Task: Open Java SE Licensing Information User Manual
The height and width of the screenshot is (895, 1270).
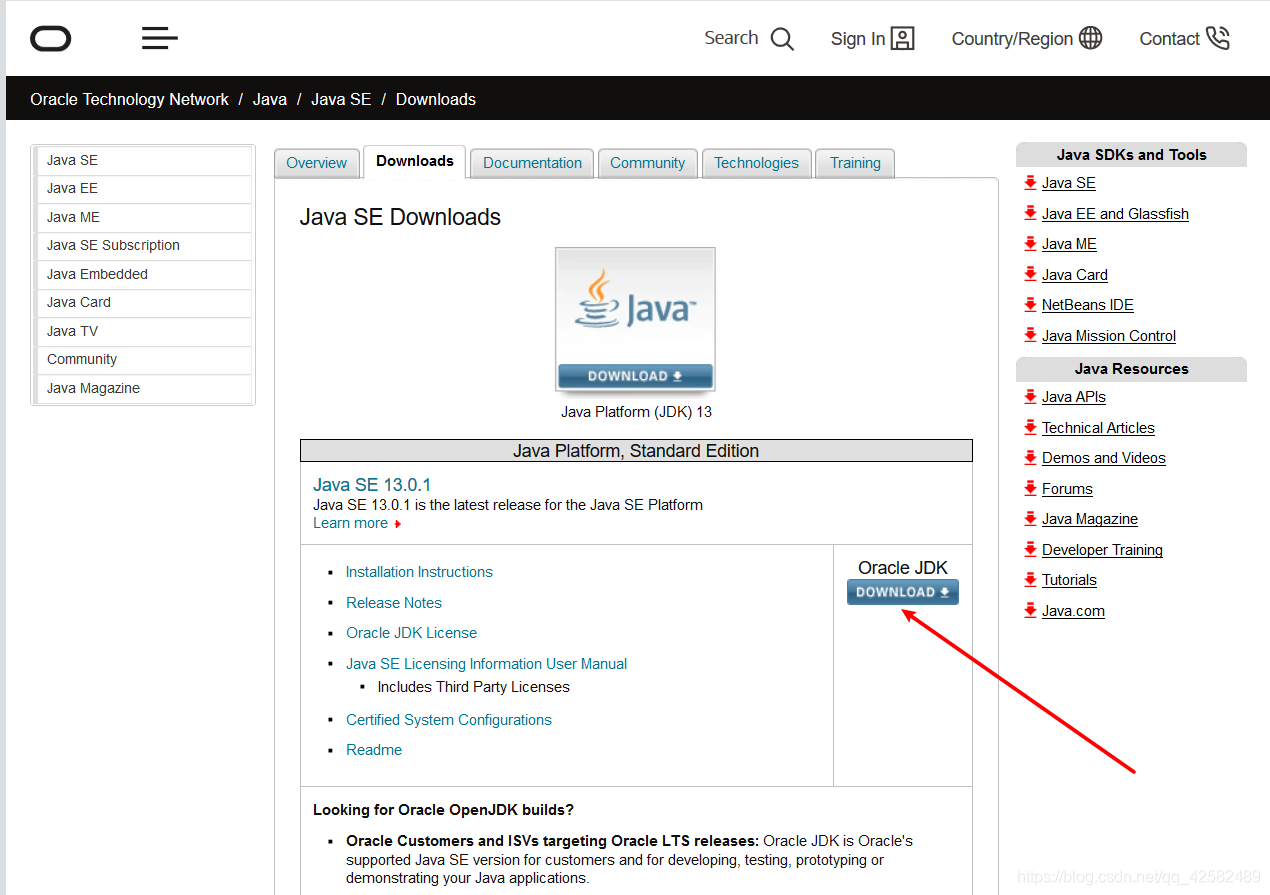Action: click(x=486, y=664)
